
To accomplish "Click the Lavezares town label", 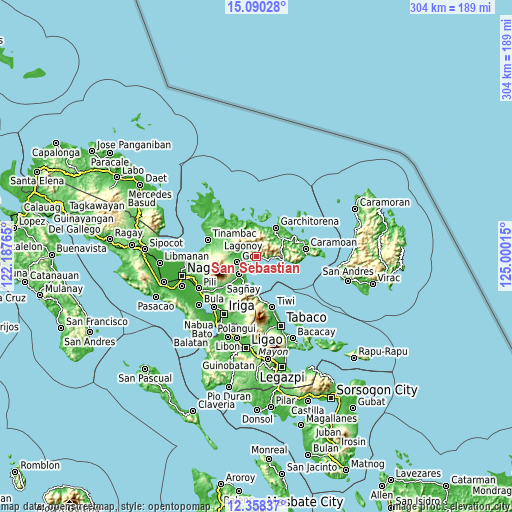I will click(x=418, y=473).
